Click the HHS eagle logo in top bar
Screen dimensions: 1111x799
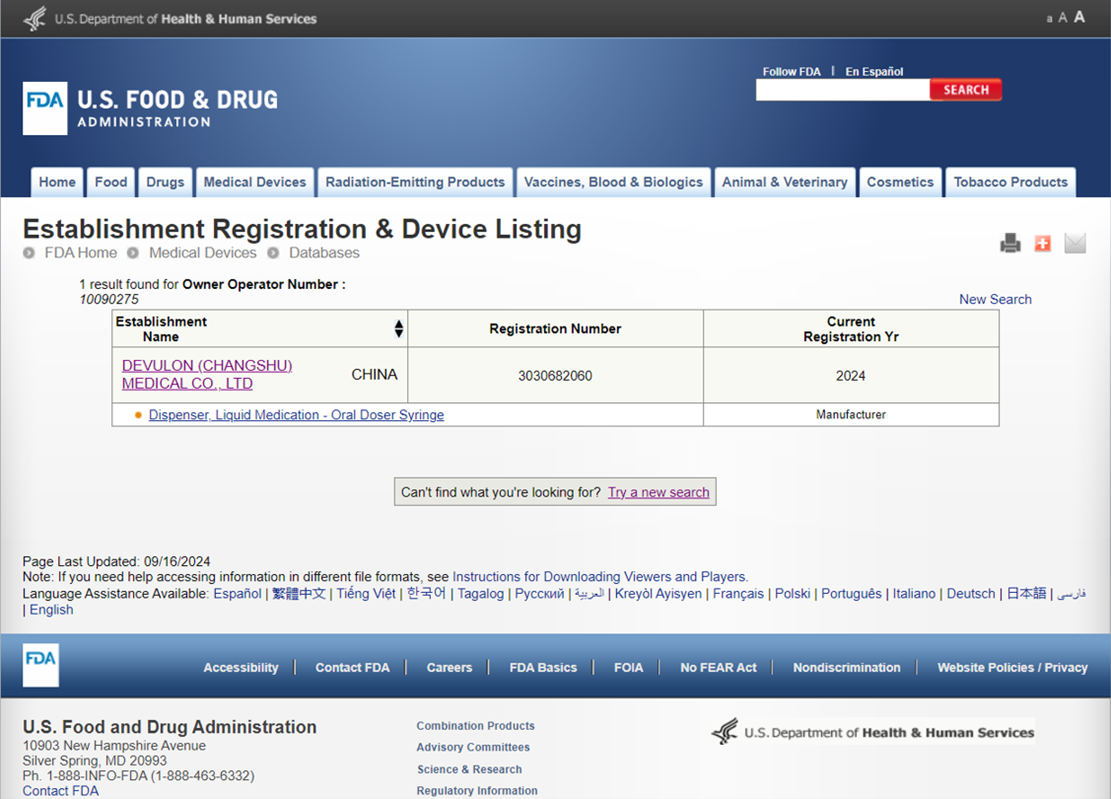click(35, 18)
